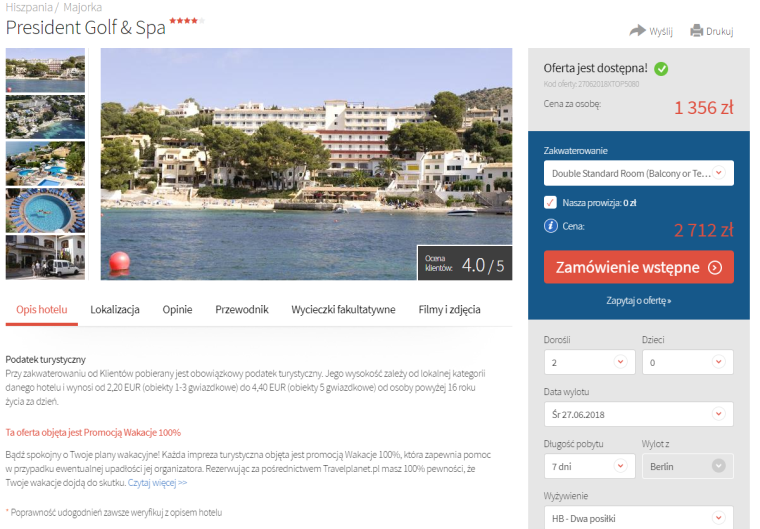Click the Zamówienie wstępne button
This screenshot has height=529, width=760.
coord(639,267)
